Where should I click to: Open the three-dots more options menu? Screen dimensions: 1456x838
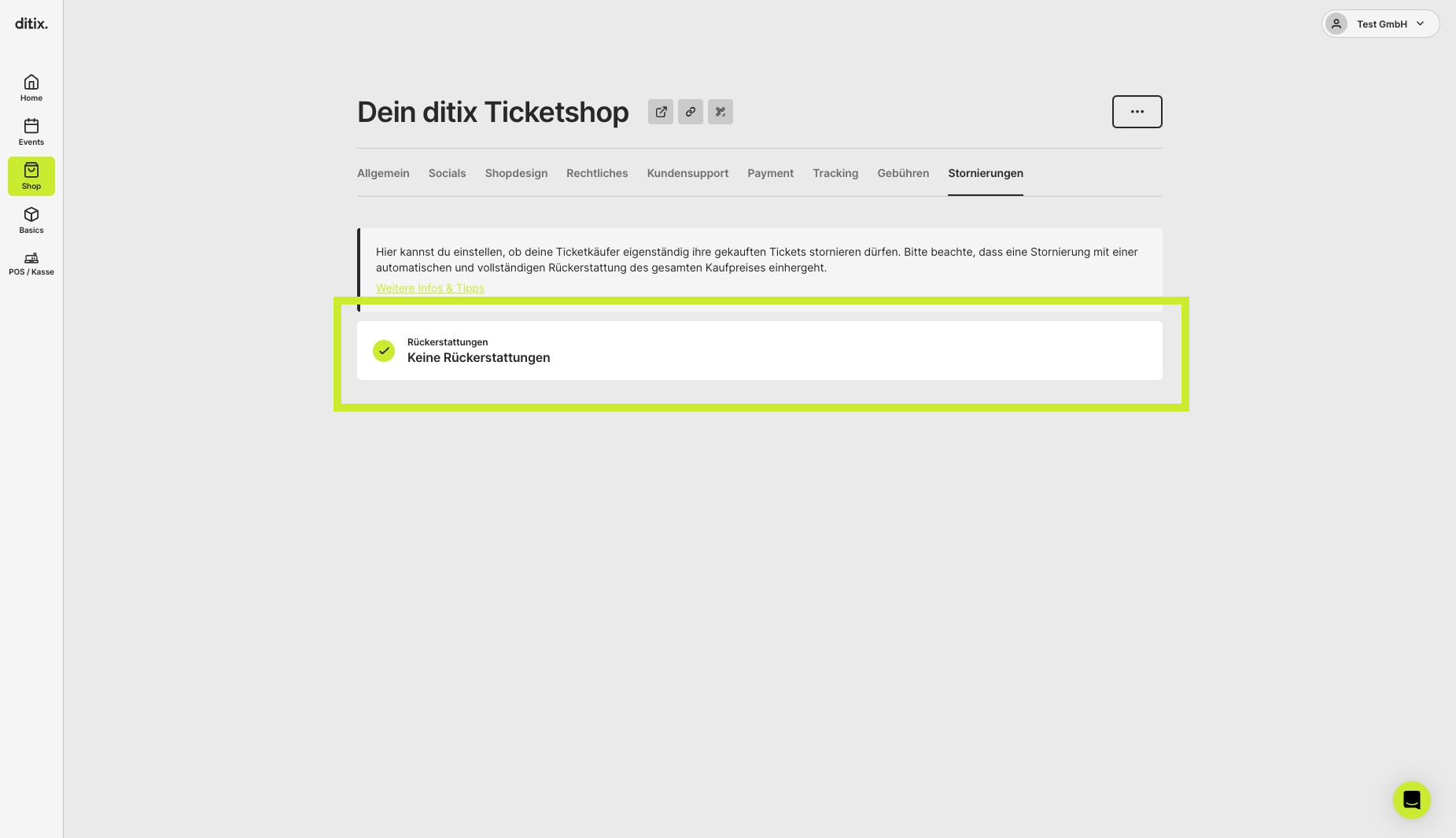coord(1137,112)
